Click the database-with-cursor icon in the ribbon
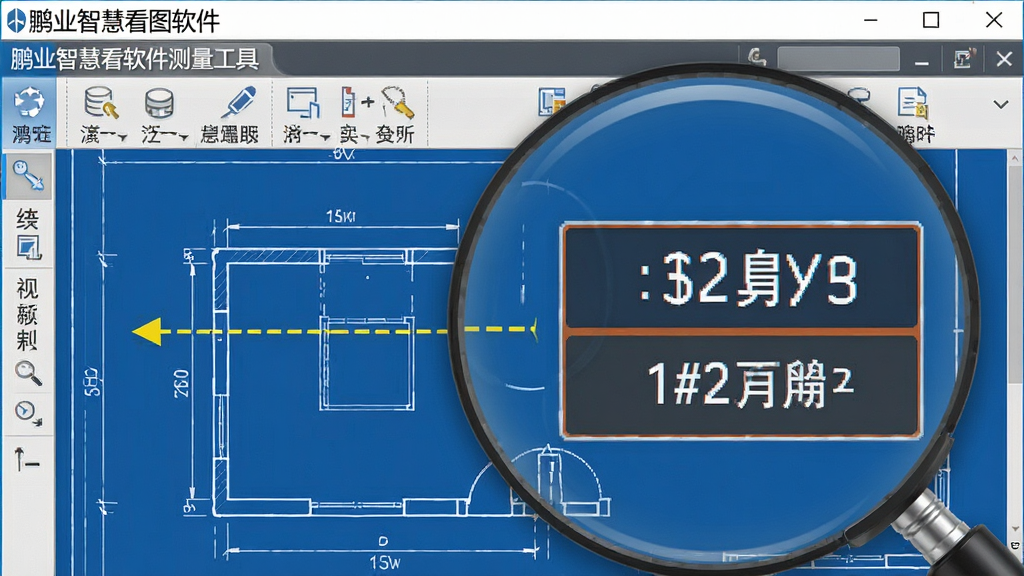 click(101, 103)
